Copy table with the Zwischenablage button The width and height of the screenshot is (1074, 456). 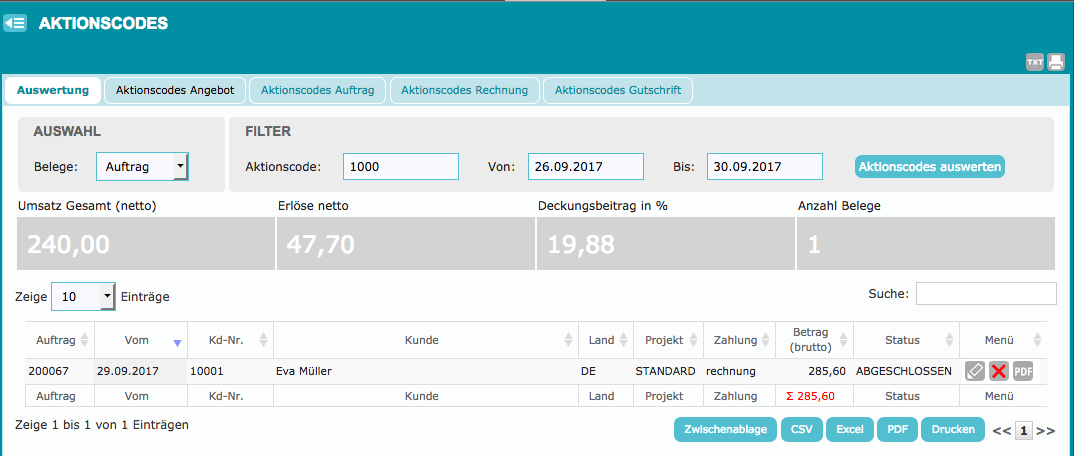(x=725, y=430)
